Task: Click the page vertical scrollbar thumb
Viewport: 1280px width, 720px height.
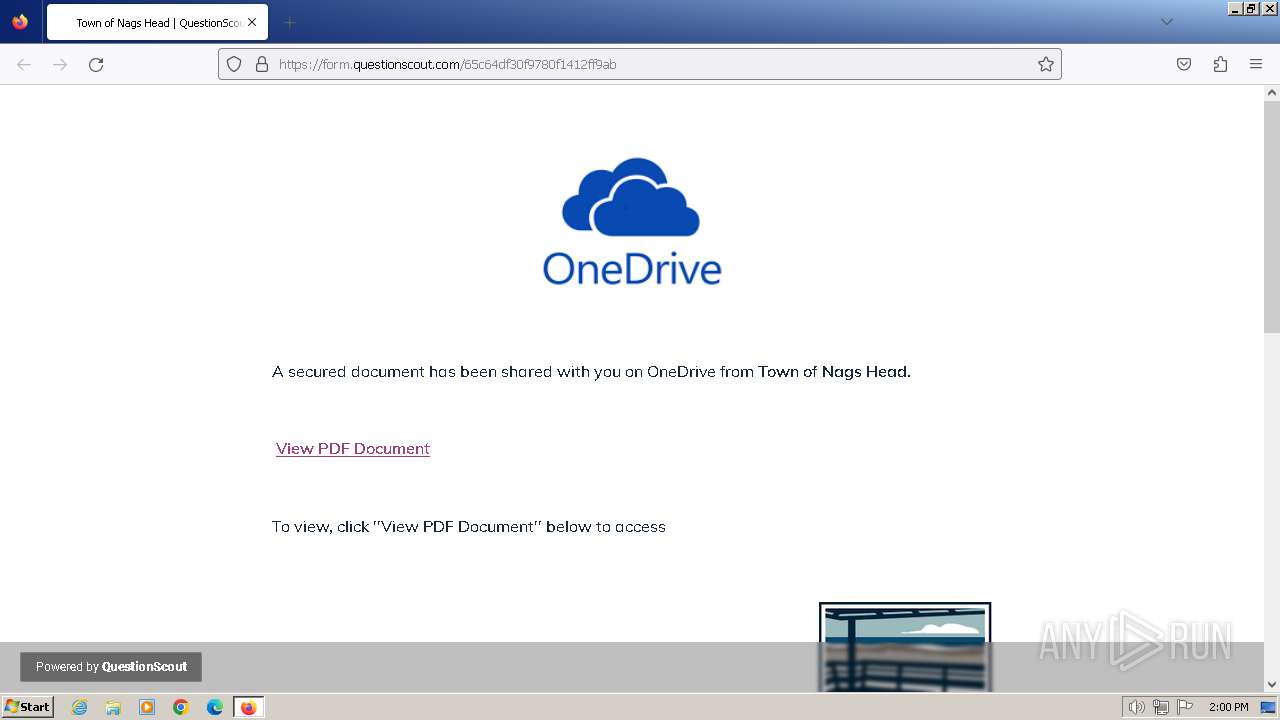Action: (x=1272, y=217)
